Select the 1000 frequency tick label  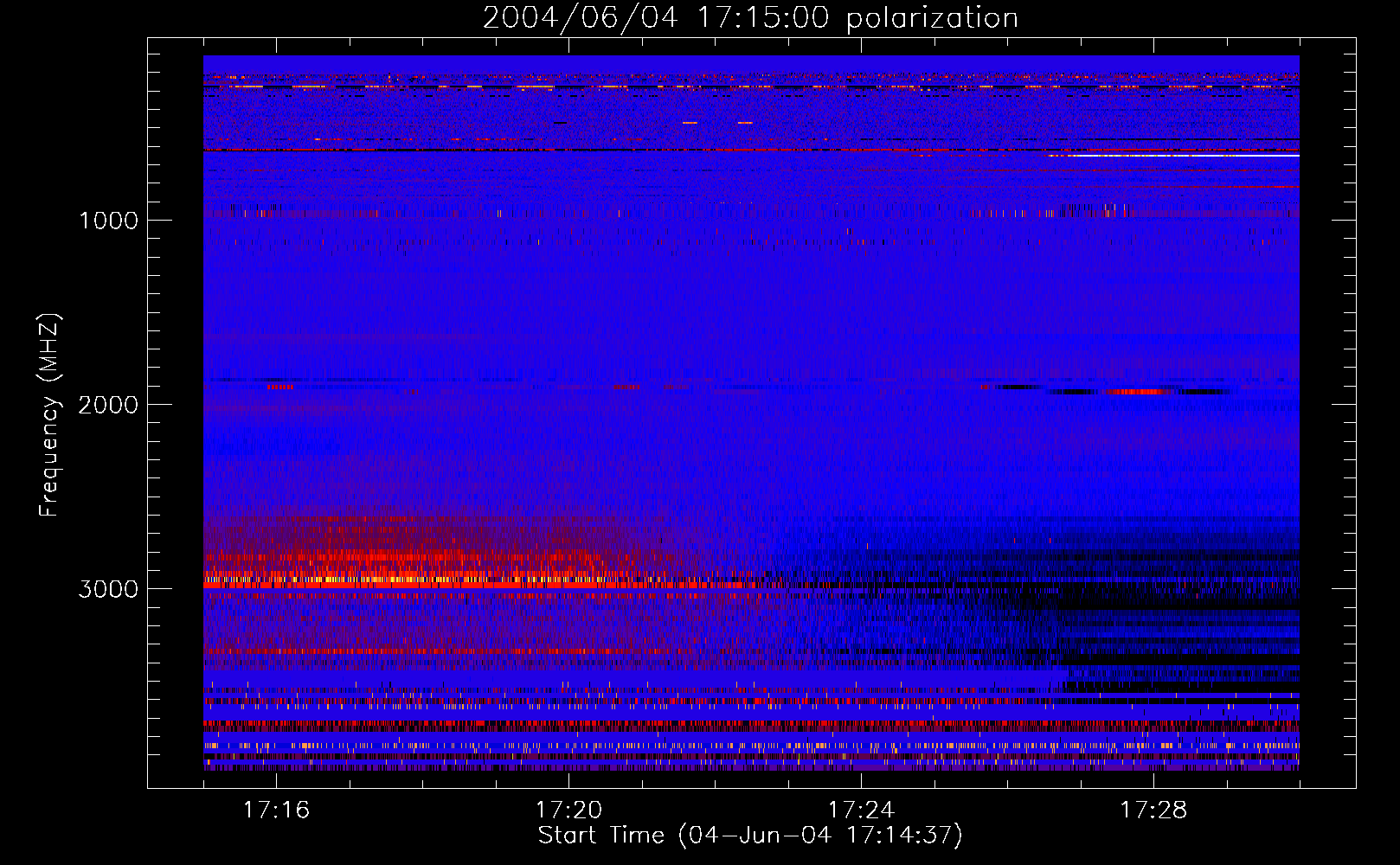(108, 221)
